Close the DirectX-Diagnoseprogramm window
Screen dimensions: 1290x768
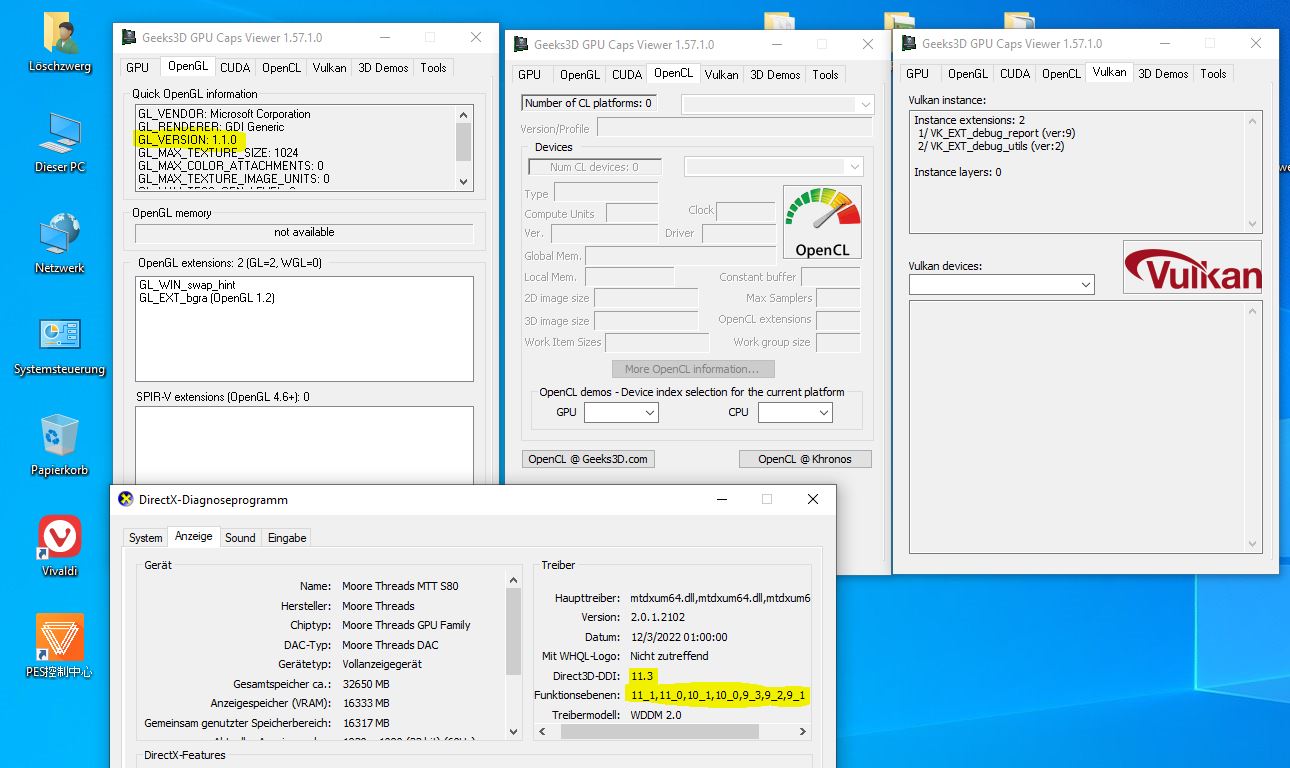pyautogui.click(x=813, y=499)
